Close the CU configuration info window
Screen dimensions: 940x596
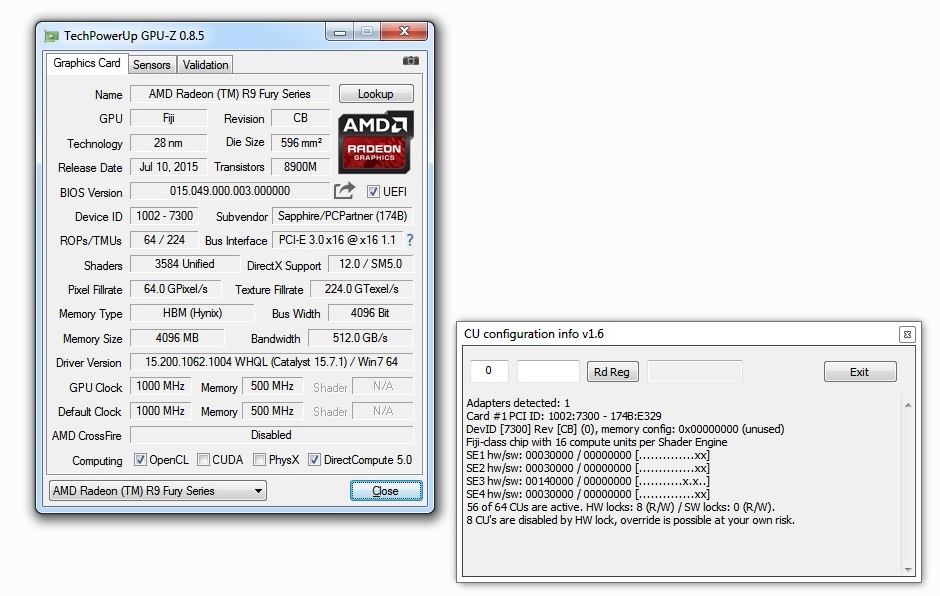(x=907, y=335)
